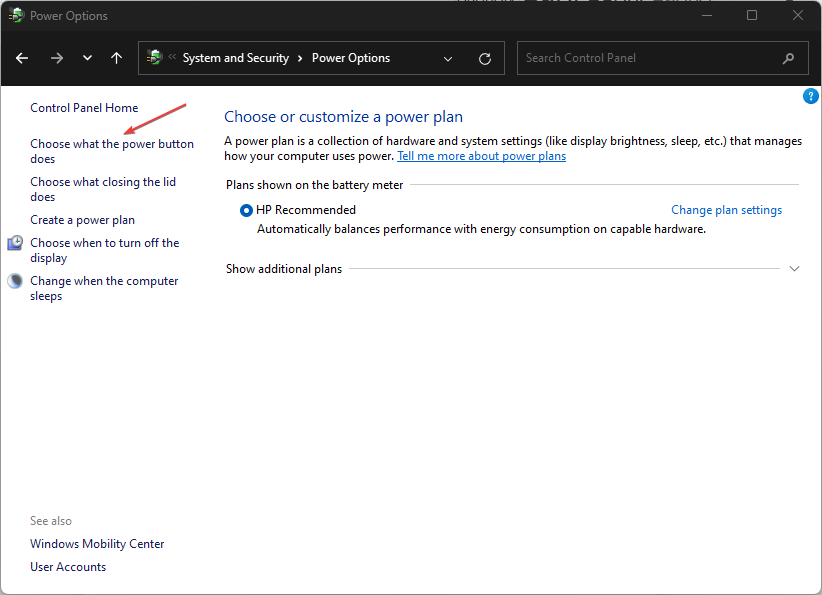
Task: Open Help via the blue question mark
Action: point(811,96)
